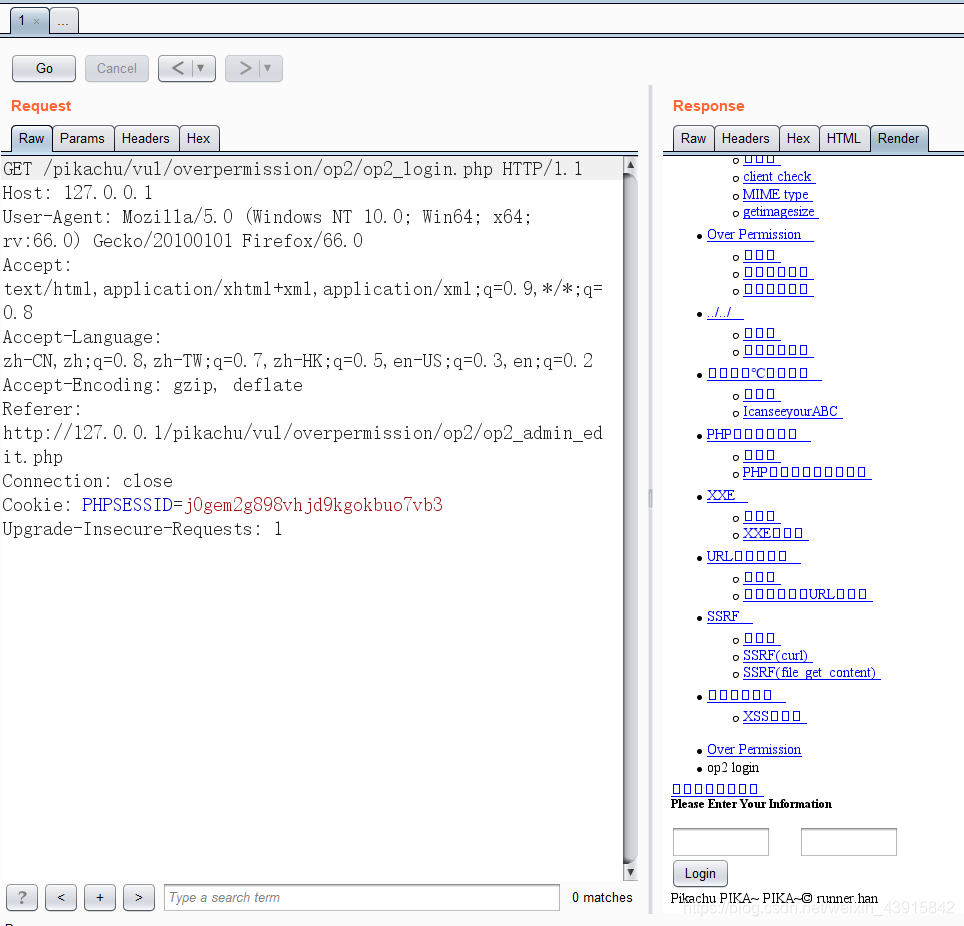964x926 pixels.
Task: Submit the form with Login button
Action: pos(700,873)
